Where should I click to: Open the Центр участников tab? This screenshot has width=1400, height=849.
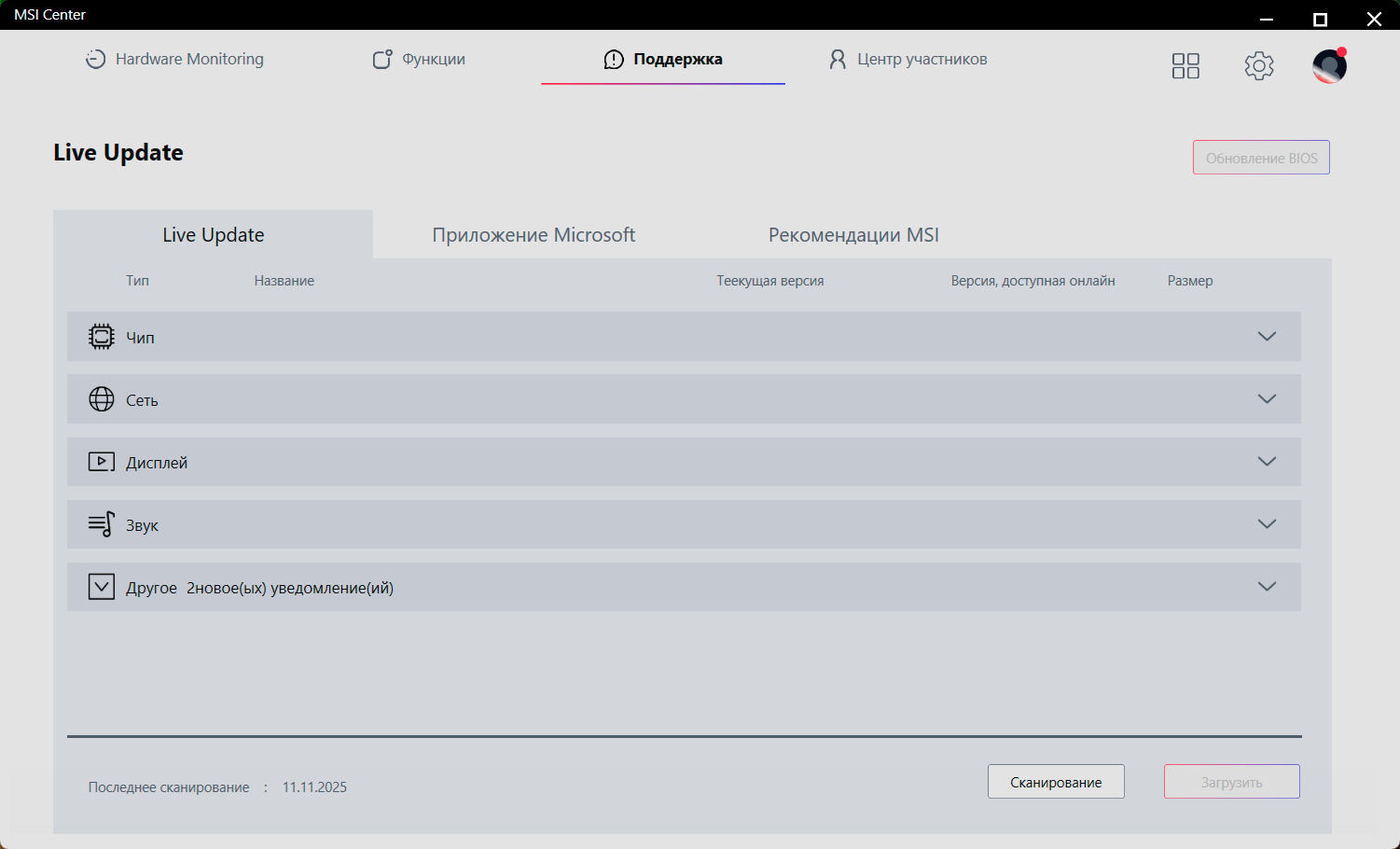[x=908, y=59]
